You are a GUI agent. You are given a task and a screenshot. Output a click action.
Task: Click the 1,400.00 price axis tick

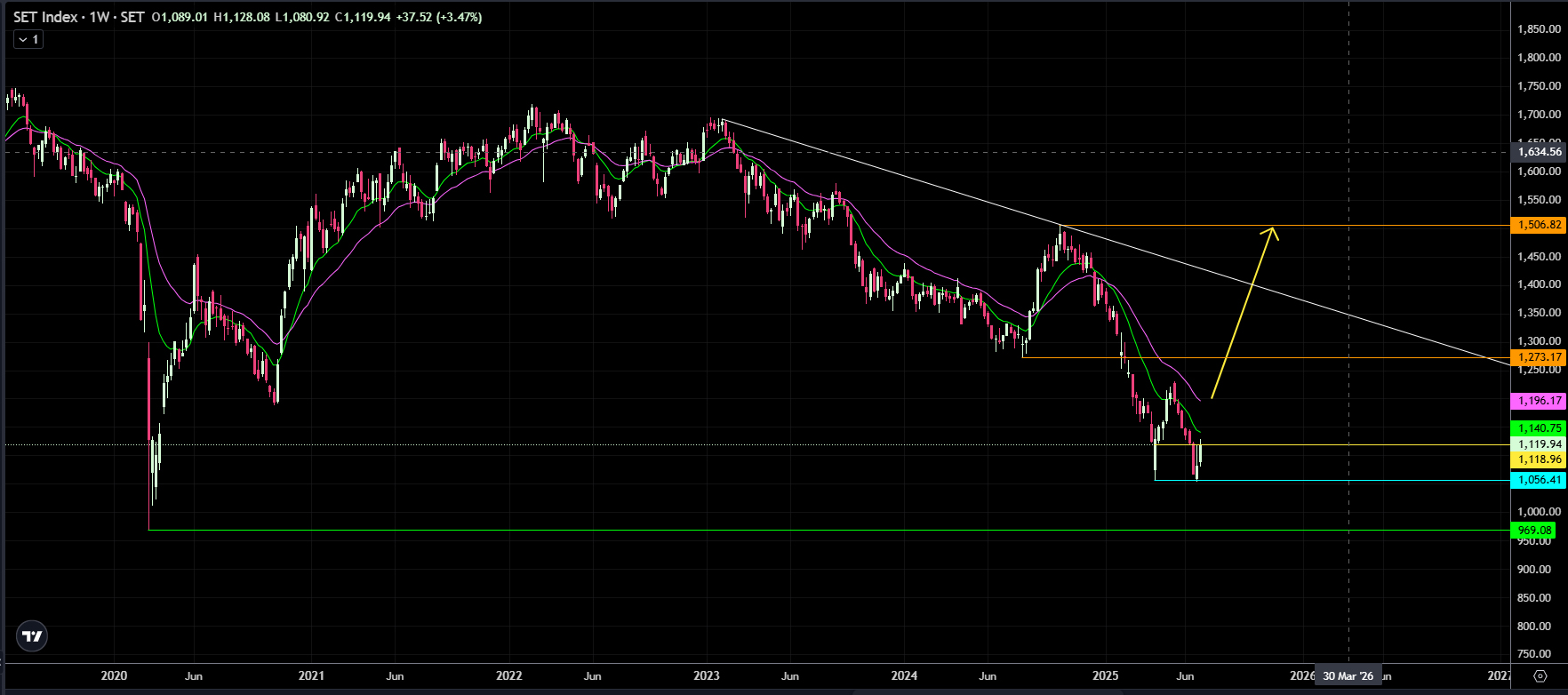1540,284
